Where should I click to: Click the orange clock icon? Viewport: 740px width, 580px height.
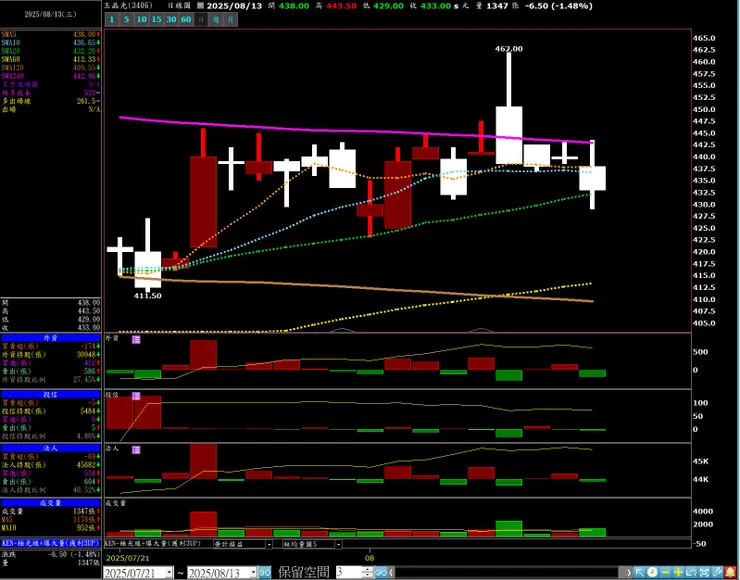click(652, 573)
